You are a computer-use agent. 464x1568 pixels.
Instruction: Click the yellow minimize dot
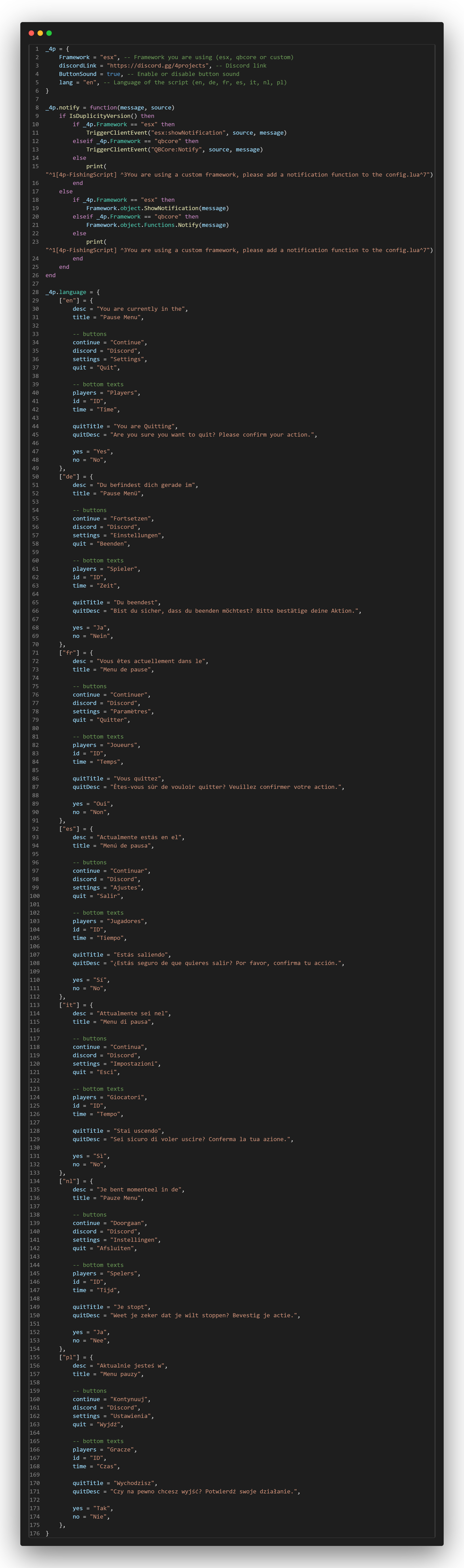click(x=40, y=33)
